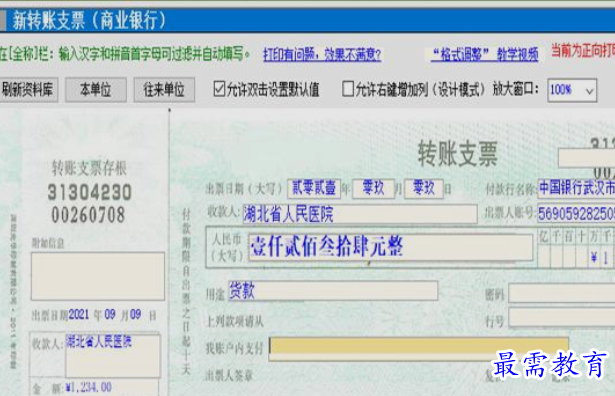Edit the stub 收款人 field
Viewport: 615px width, 396px height.
[x=113, y=355]
